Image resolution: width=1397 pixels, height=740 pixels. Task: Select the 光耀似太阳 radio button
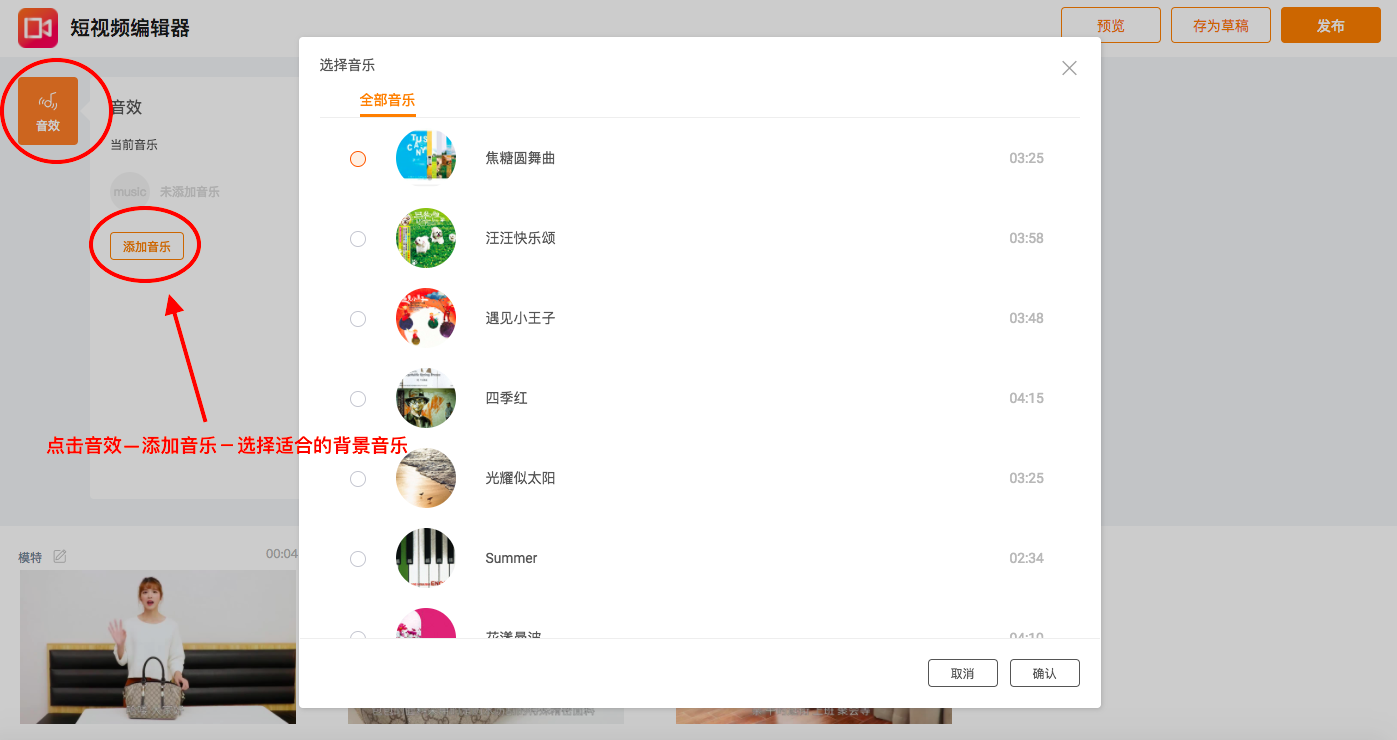(358, 479)
